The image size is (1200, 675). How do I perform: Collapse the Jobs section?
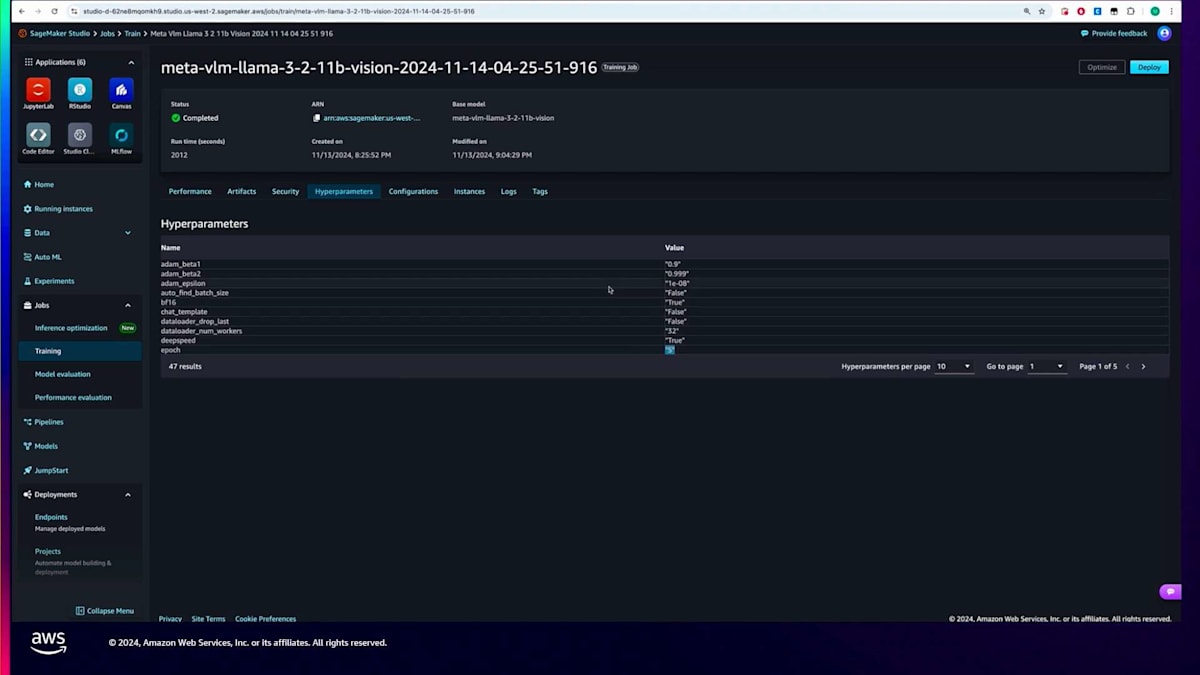click(x=128, y=305)
